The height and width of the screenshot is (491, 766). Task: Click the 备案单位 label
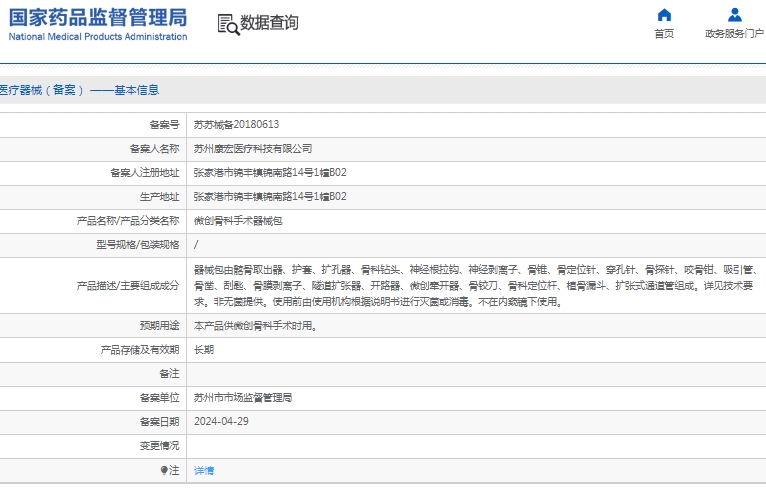(160, 398)
